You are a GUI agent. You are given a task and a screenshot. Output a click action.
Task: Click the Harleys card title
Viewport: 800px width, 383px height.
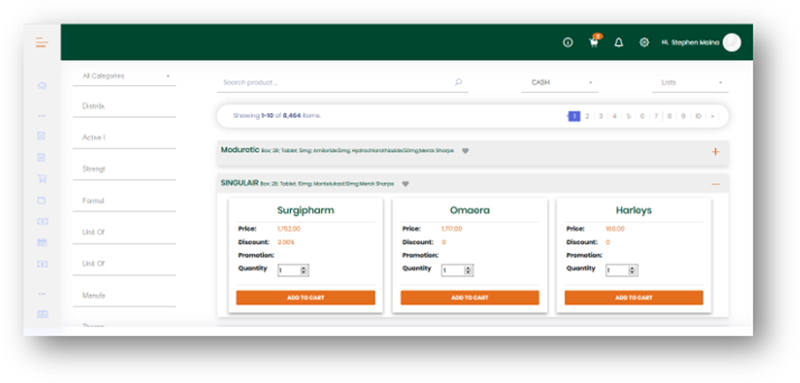tap(634, 210)
